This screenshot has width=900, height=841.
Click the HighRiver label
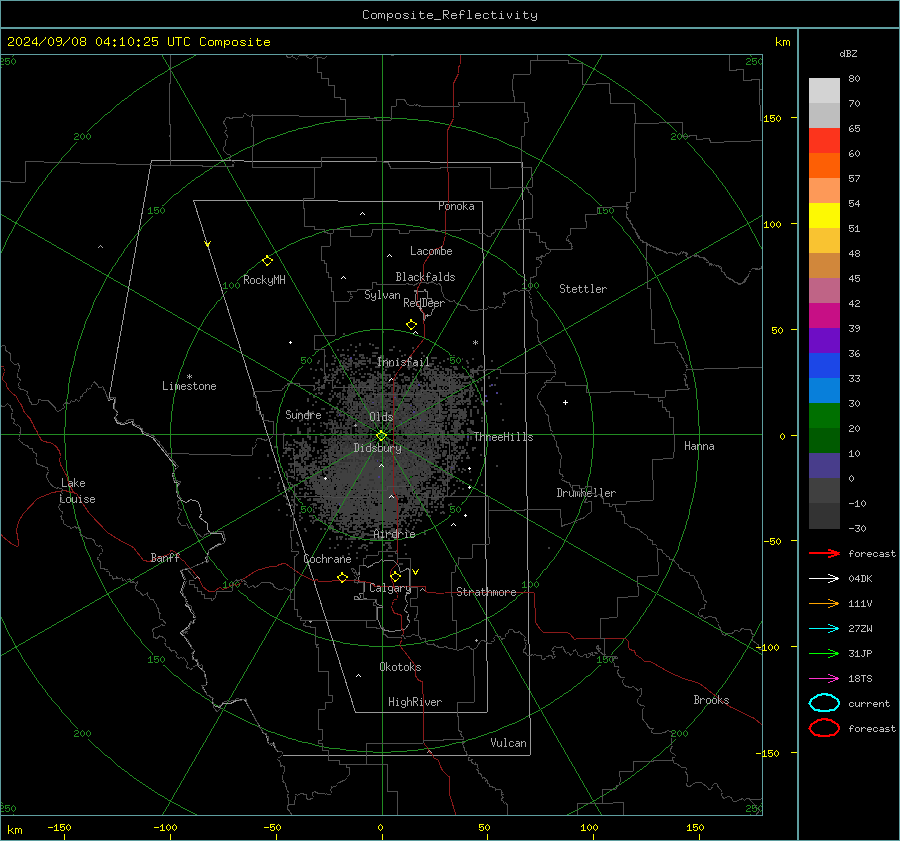[415, 702]
